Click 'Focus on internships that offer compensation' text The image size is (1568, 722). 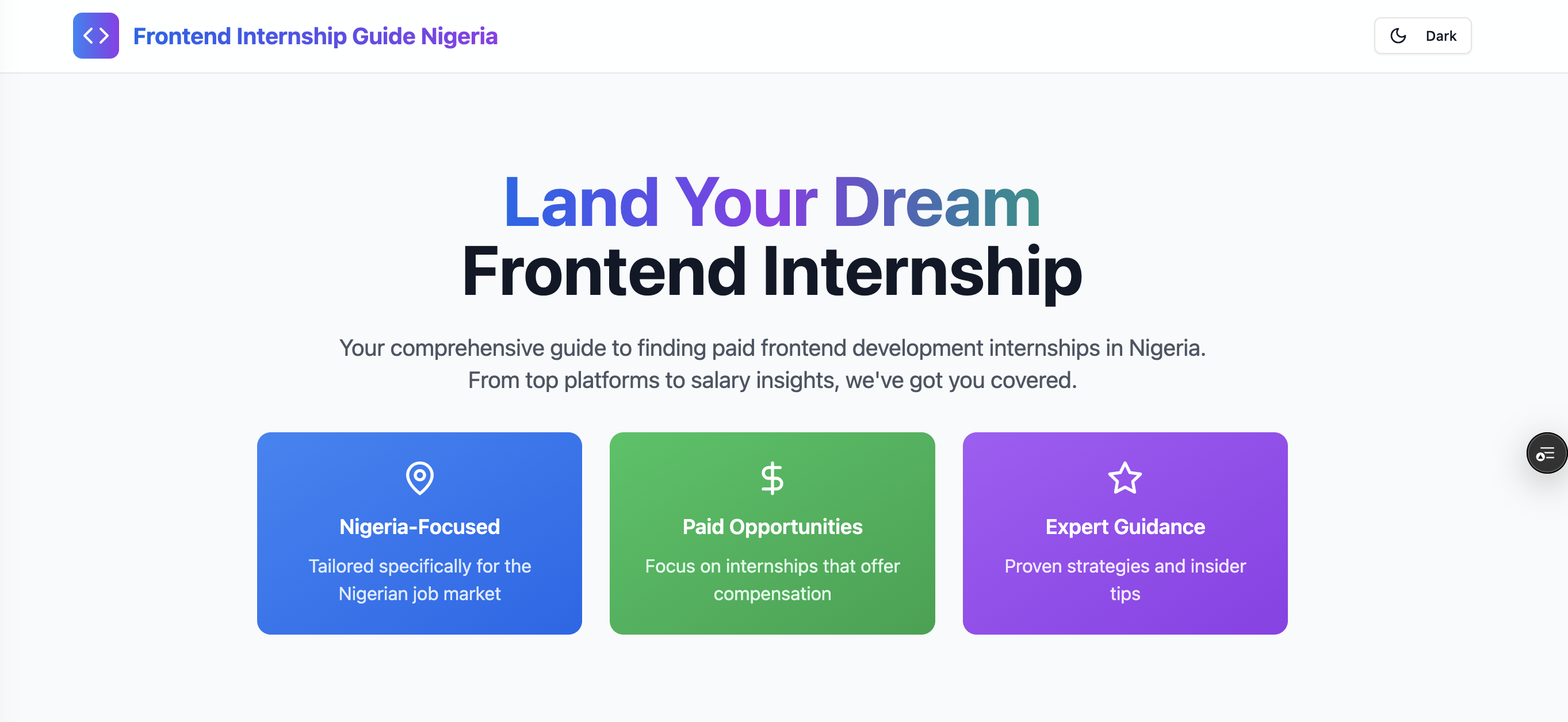tap(772, 579)
